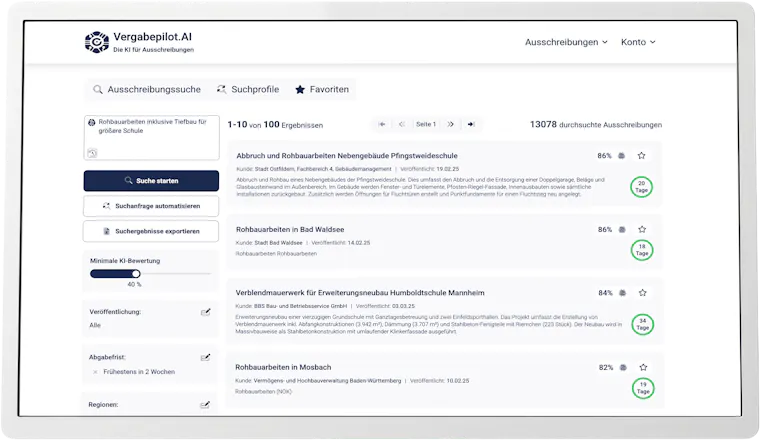Edit the Abgabefrist filter
Screen dimensions: 760x440
(206, 358)
